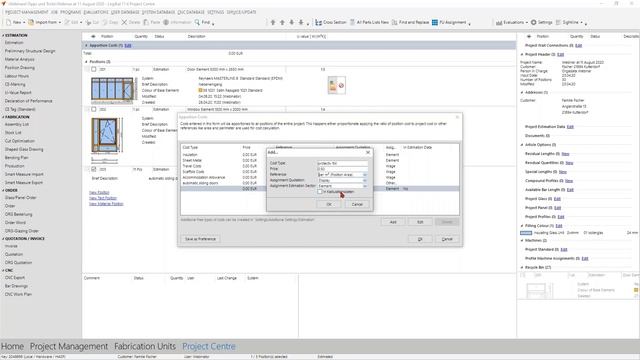
Task: Open the User Database menu
Action: pos(125,12)
